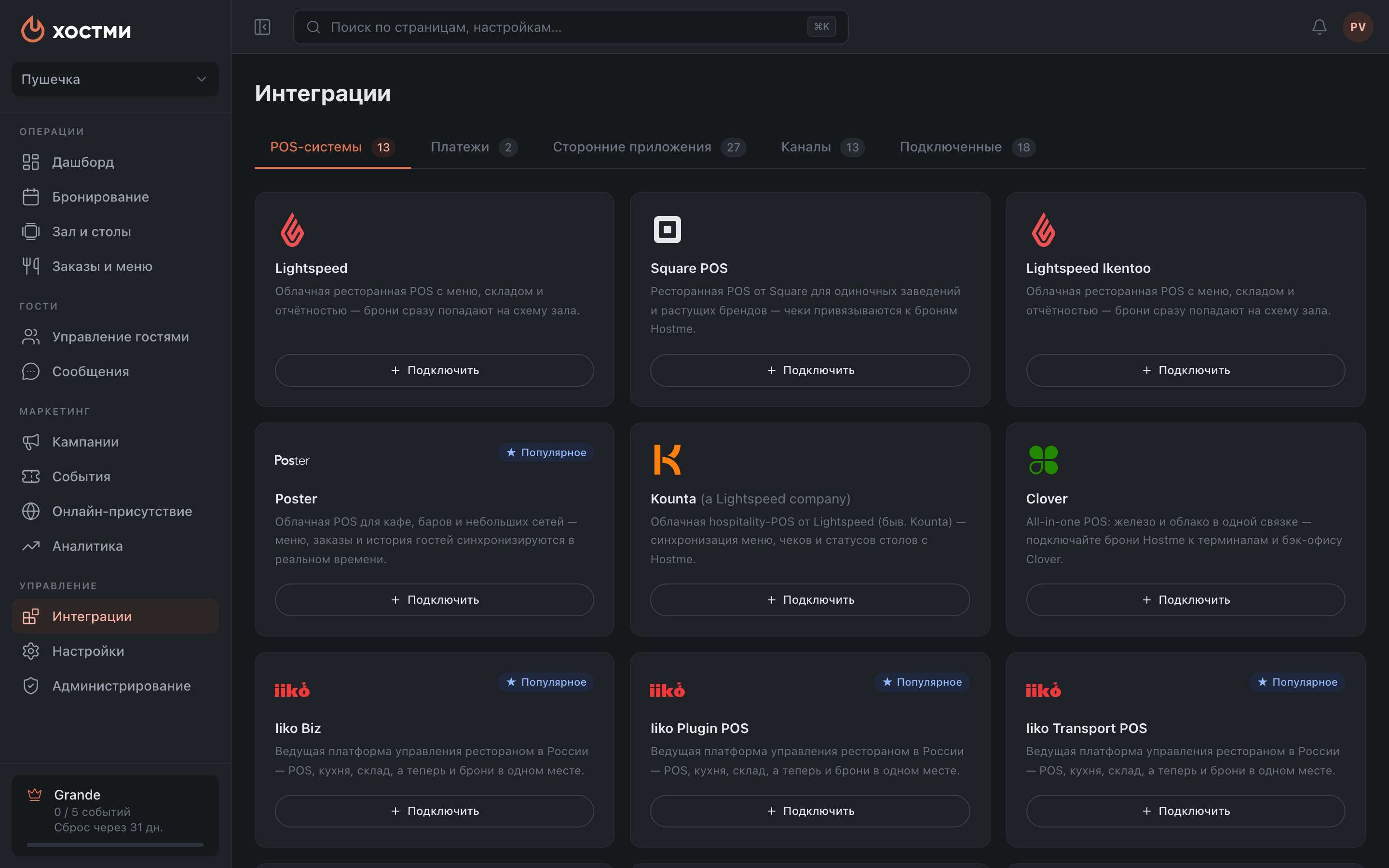Image resolution: width=1389 pixels, height=868 pixels.
Task: Connect the Iiko Biz integration
Action: [434, 811]
